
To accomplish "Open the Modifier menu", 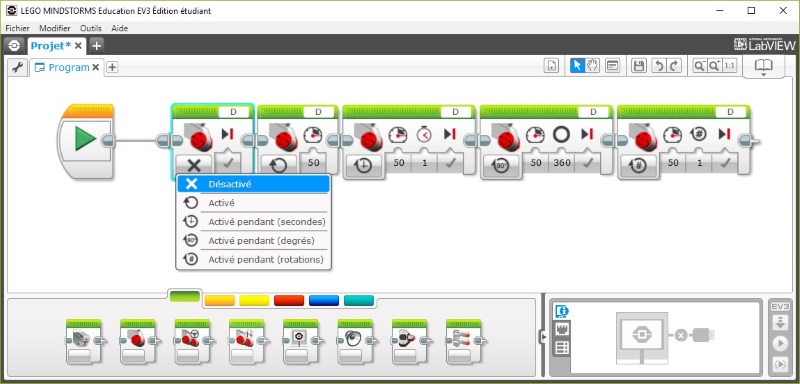I will [55, 28].
